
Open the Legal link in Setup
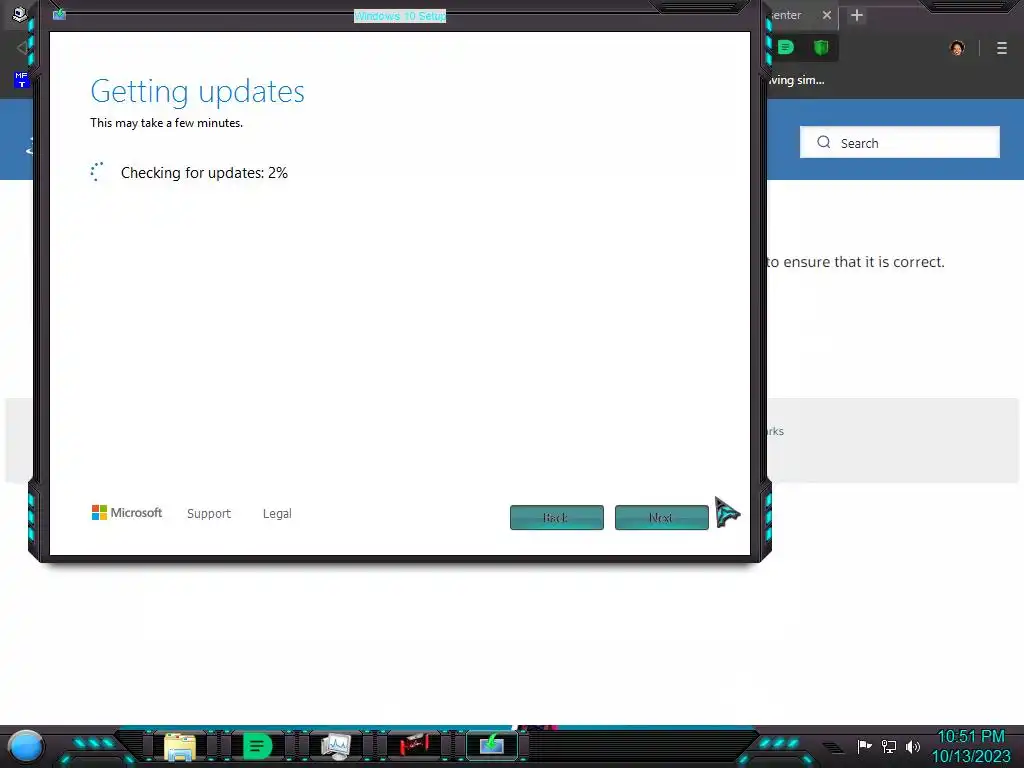tap(277, 513)
